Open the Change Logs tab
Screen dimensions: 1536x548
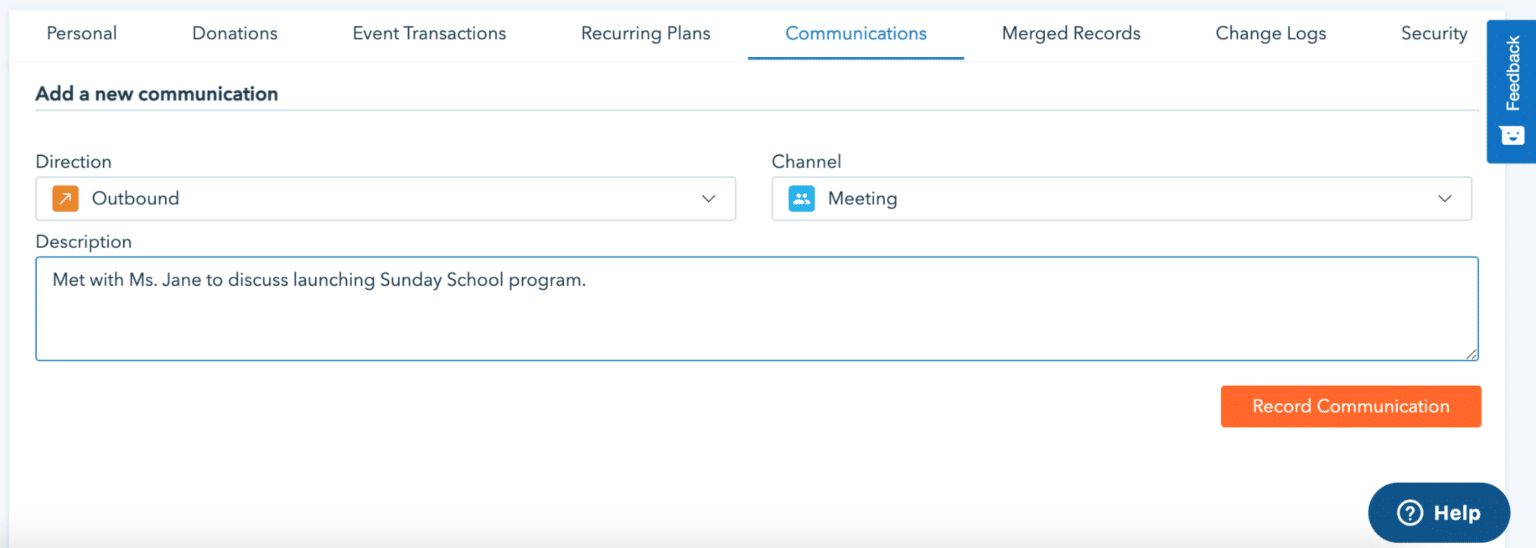(x=1271, y=34)
